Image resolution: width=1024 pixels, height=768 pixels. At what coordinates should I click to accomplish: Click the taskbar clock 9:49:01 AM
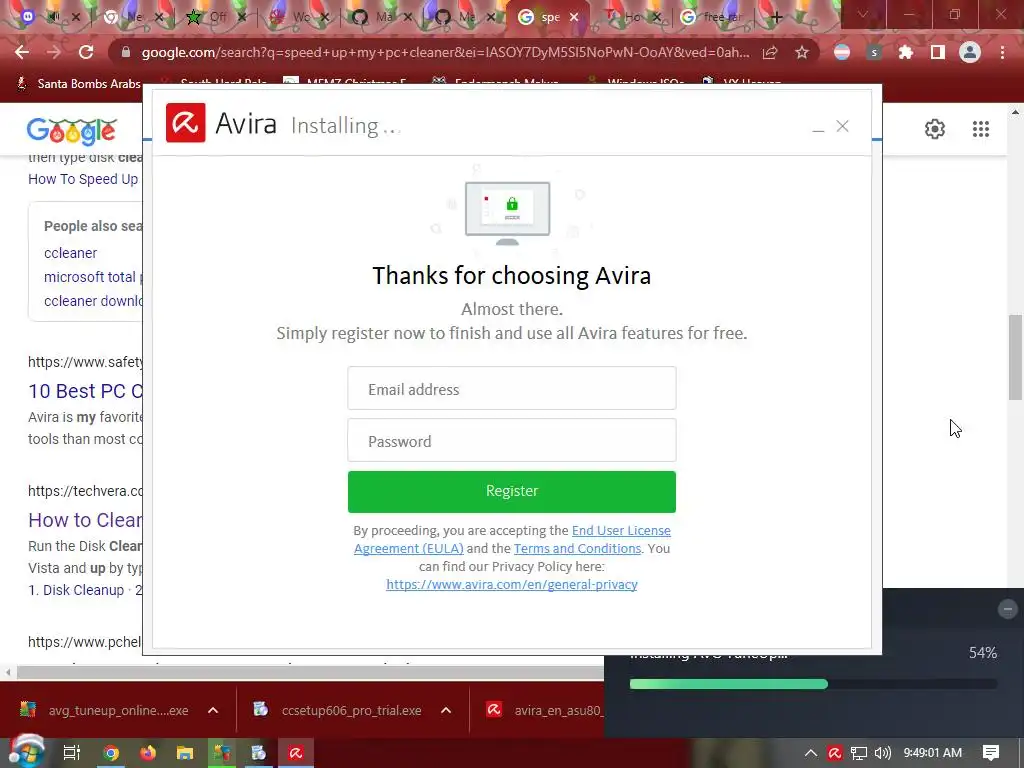933,753
